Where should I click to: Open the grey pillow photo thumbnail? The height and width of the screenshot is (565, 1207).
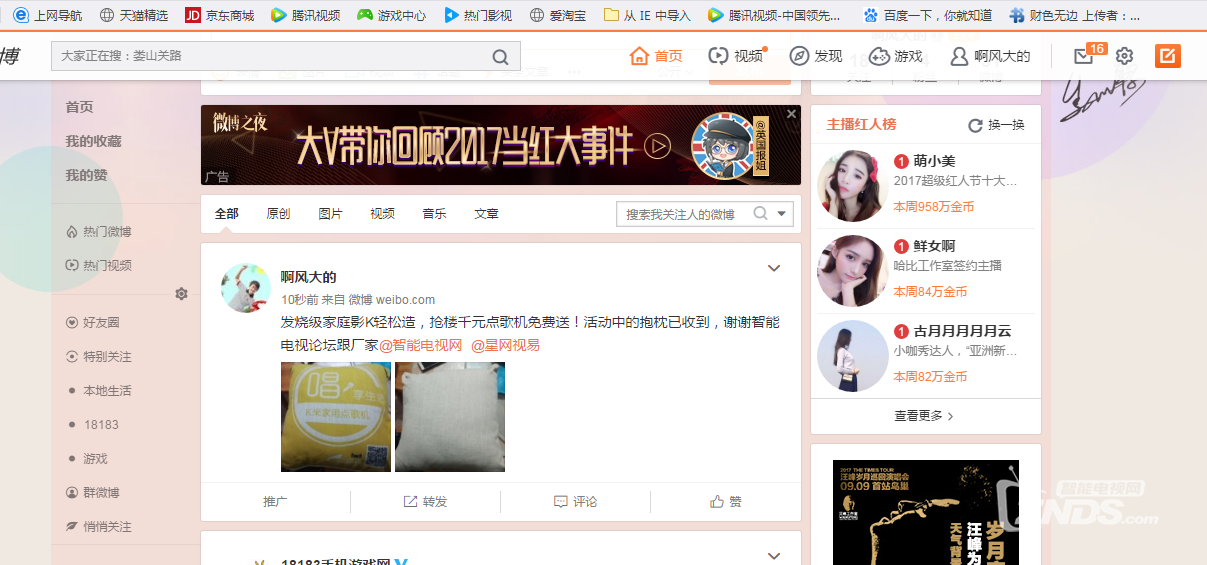pyautogui.click(x=450, y=417)
